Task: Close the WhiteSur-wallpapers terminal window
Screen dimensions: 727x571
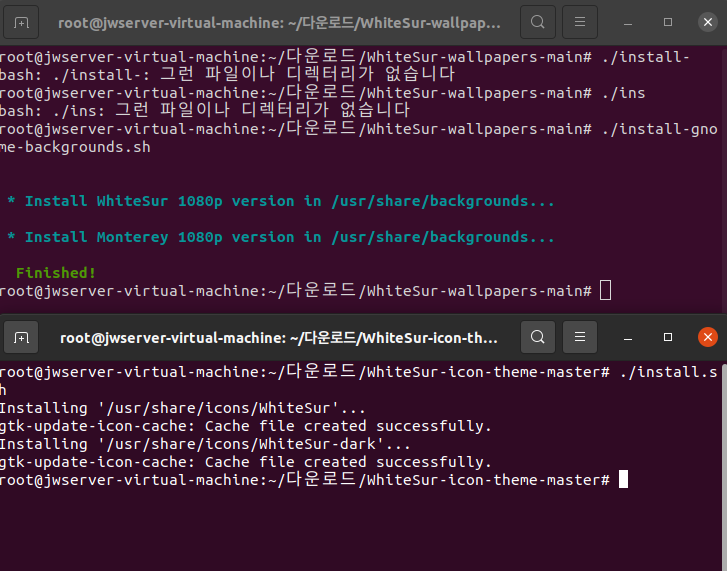Action: 708,22
